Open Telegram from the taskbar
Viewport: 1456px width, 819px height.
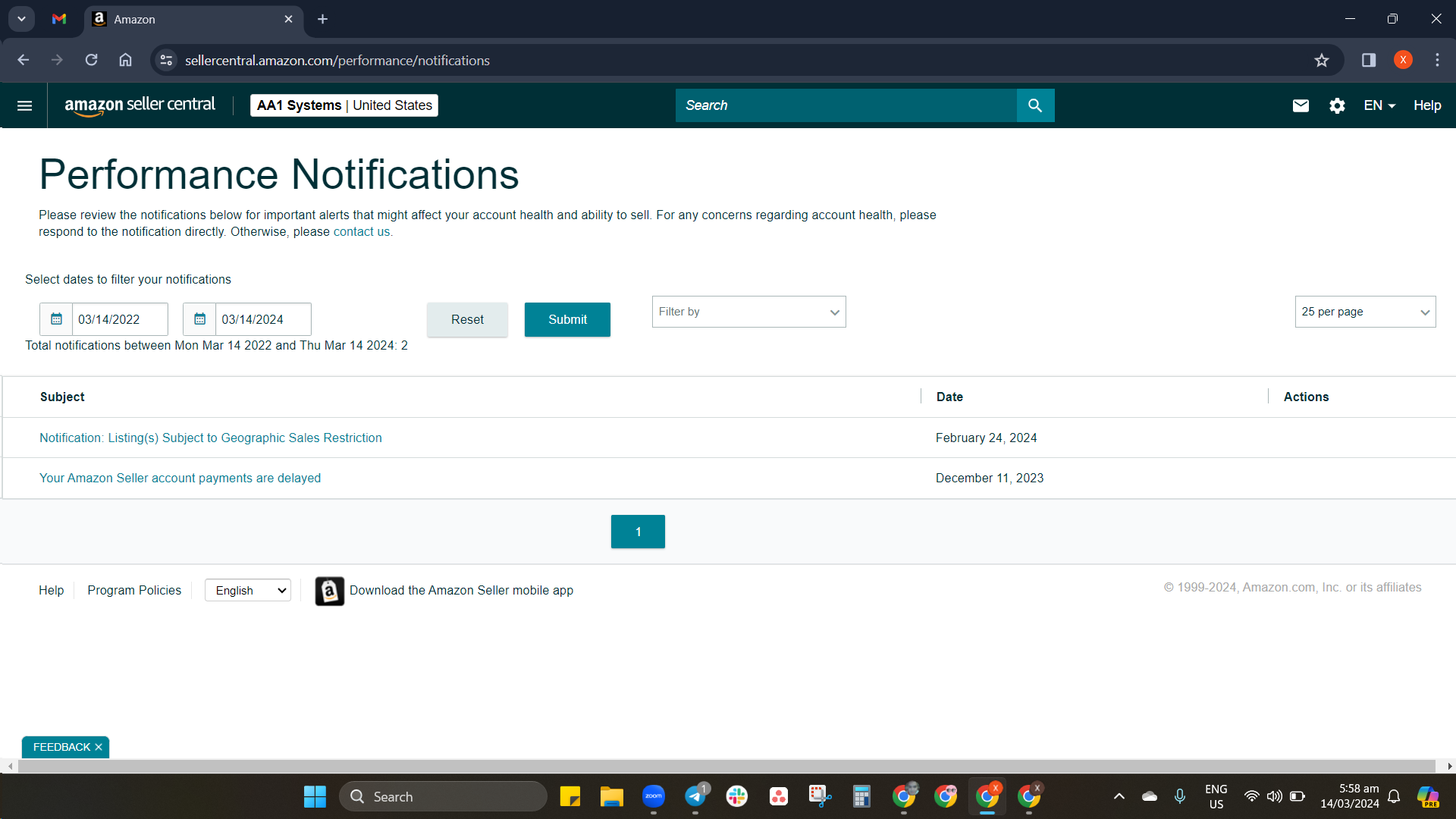(695, 796)
